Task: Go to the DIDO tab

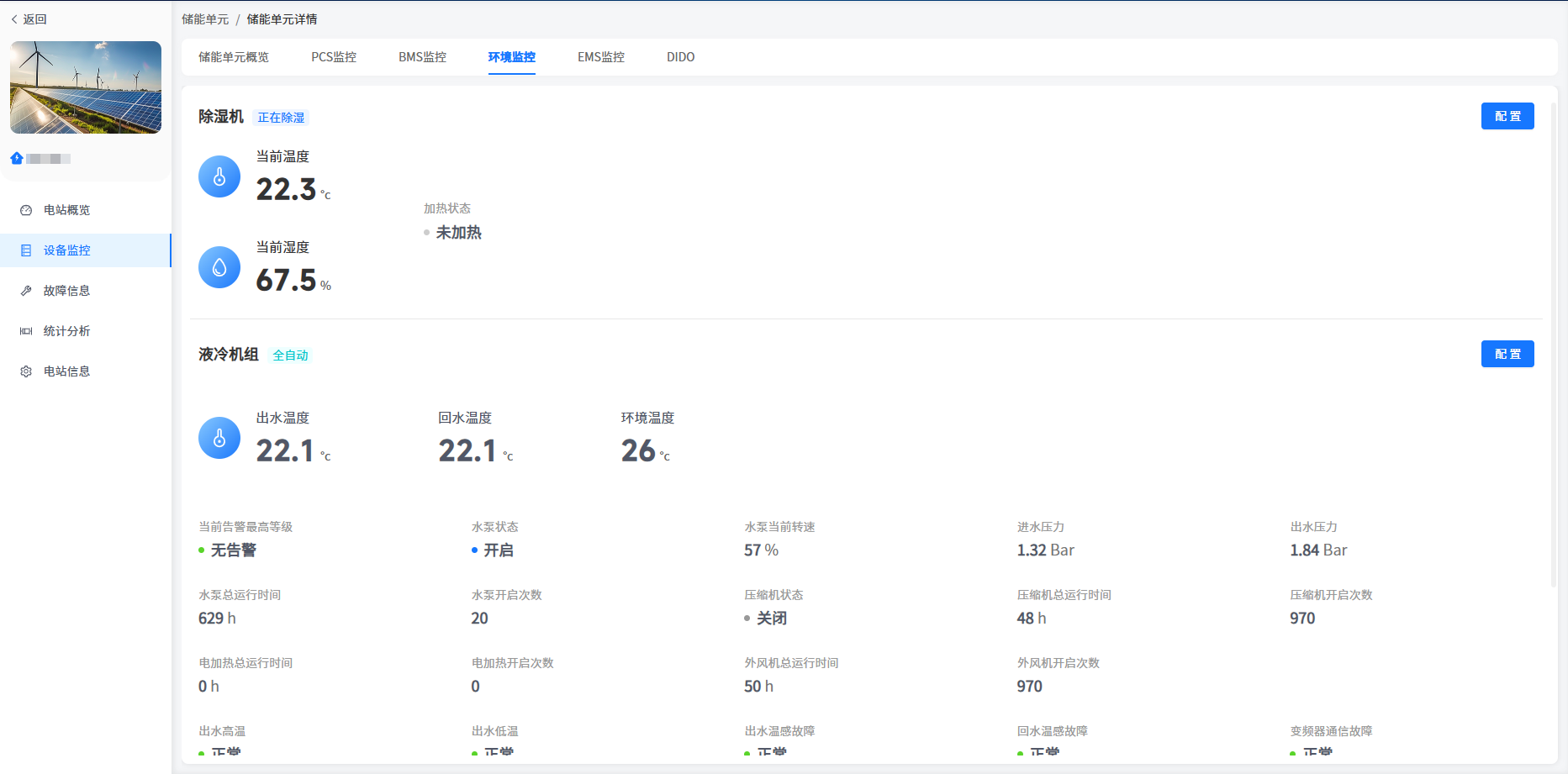Action: click(x=680, y=57)
